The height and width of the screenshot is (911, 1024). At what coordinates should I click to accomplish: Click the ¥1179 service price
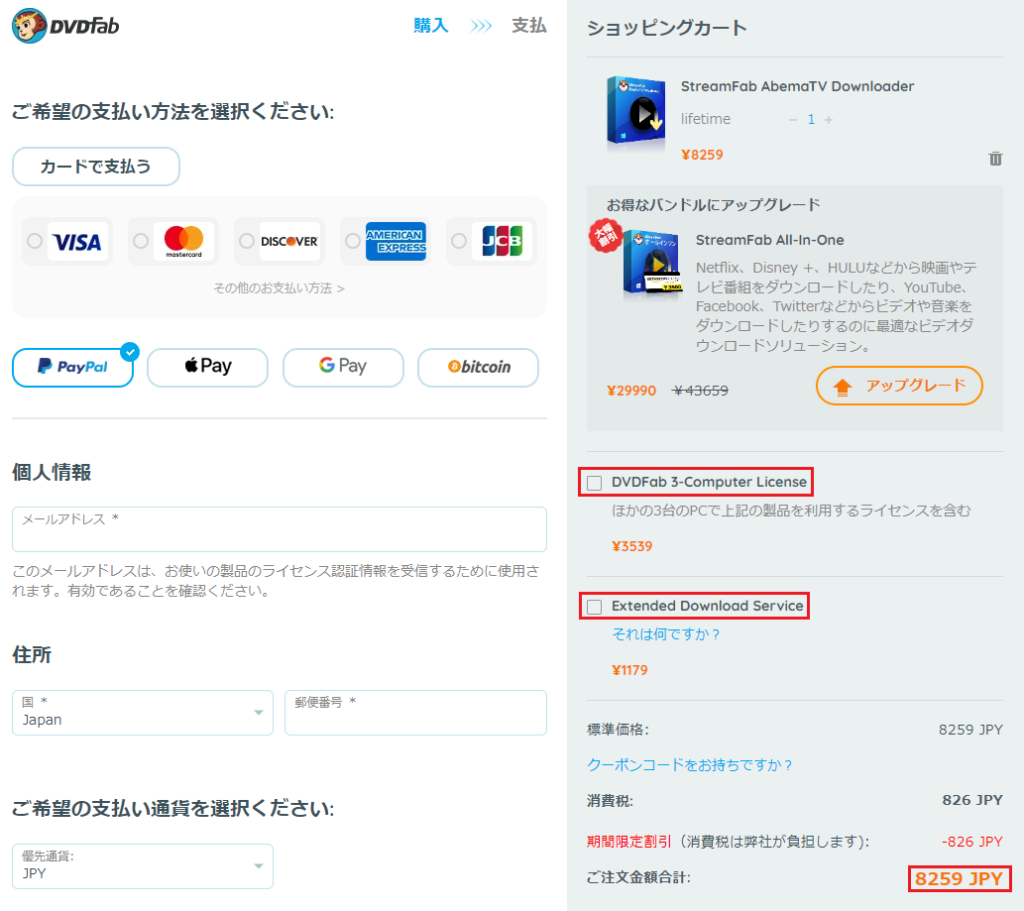pos(630,670)
